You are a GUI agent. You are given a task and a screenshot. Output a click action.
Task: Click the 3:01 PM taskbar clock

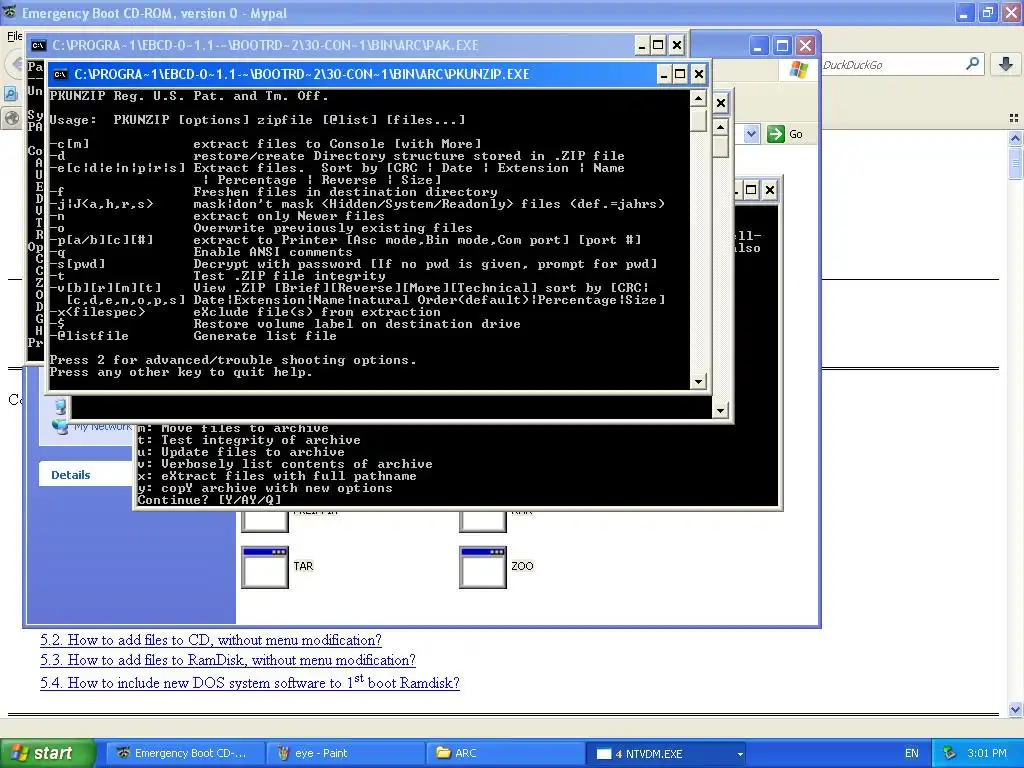tap(987, 753)
